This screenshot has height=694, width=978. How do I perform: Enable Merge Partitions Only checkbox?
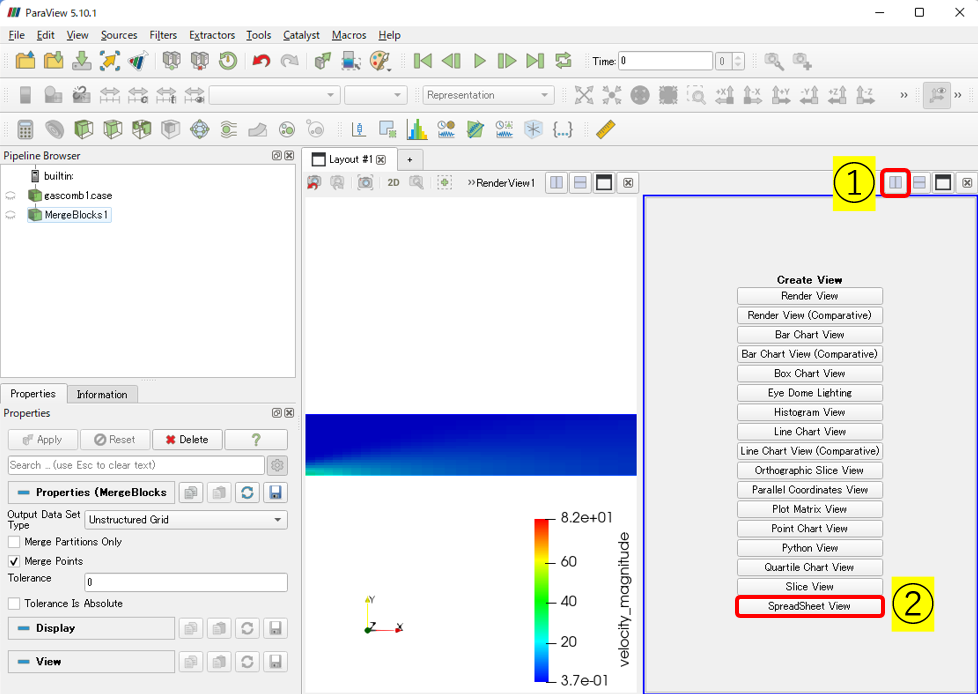(x=14, y=541)
